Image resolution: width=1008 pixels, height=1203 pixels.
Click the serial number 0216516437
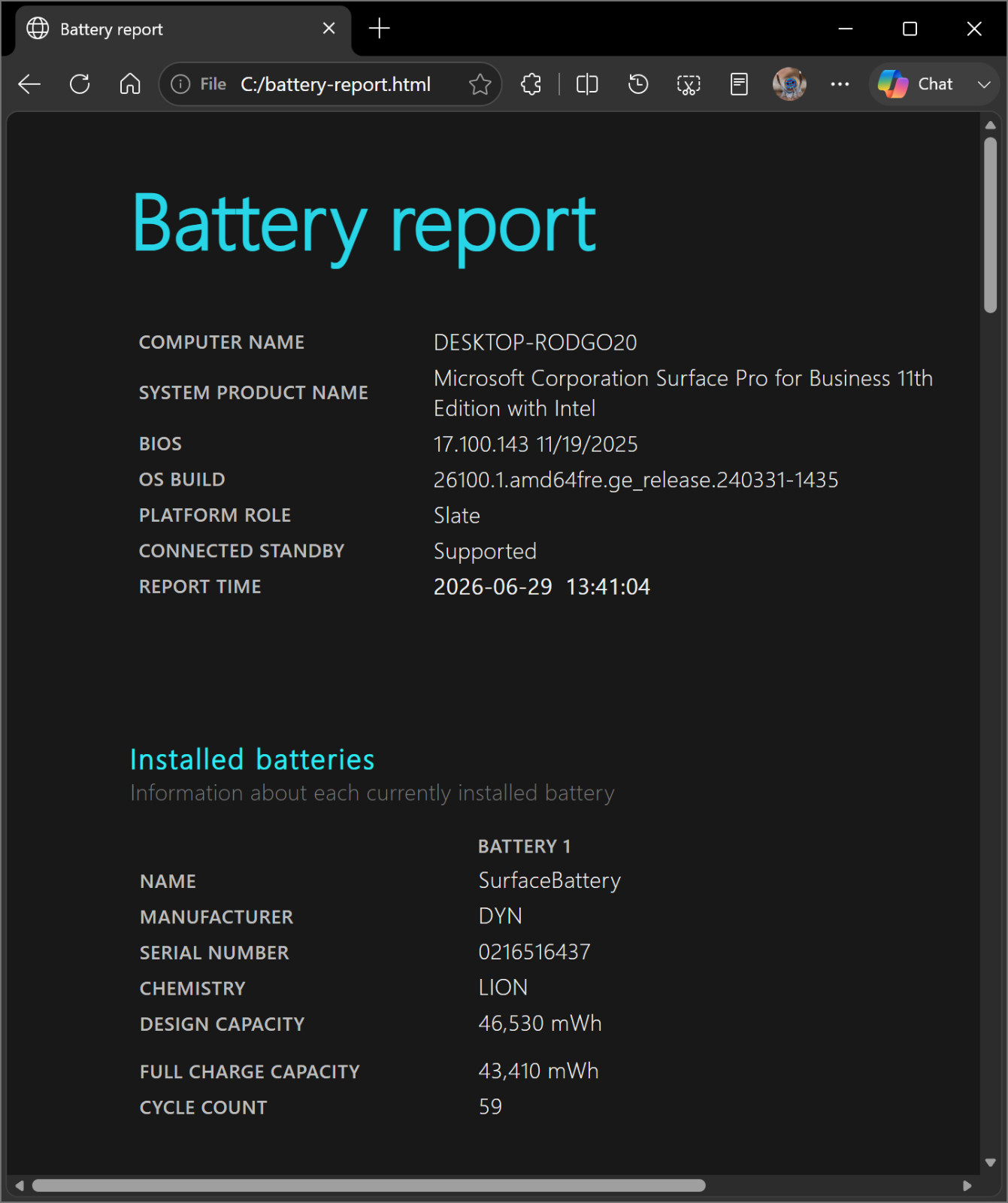coord(534,953)
